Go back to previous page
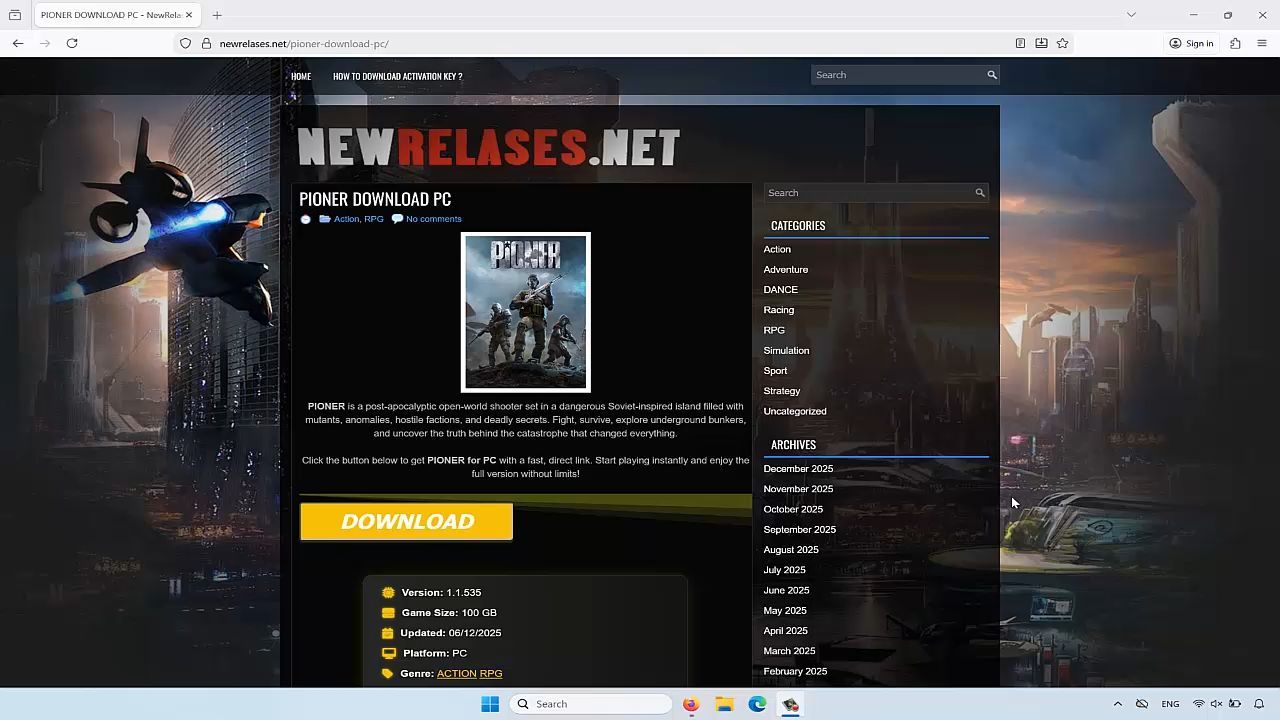The image size is (1280, 720). 18,43
